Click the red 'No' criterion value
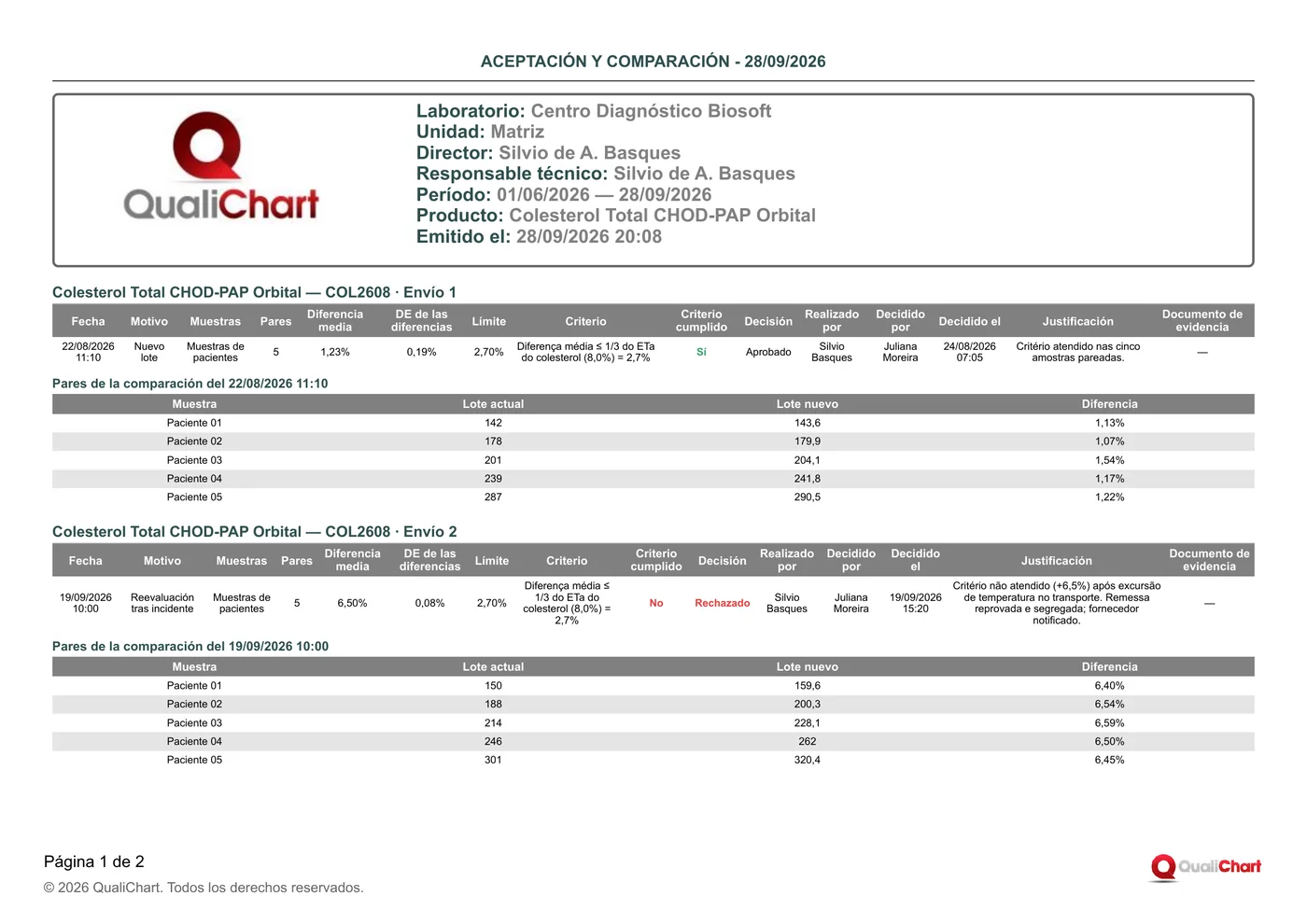1307x924 pixels. [656, 603]
